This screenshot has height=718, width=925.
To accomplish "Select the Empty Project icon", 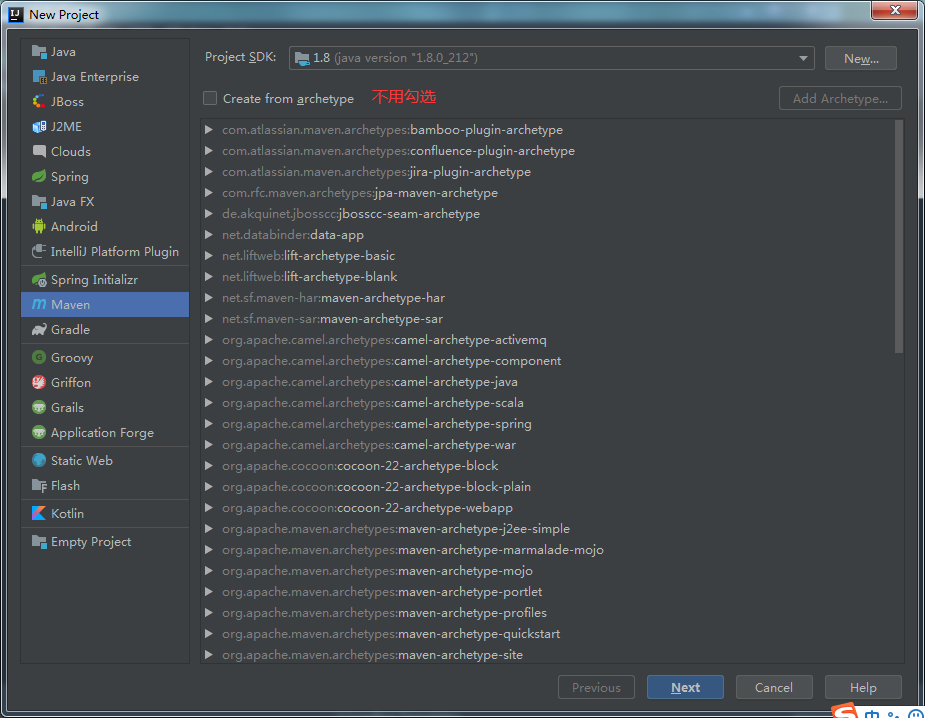I will point(39,542).
